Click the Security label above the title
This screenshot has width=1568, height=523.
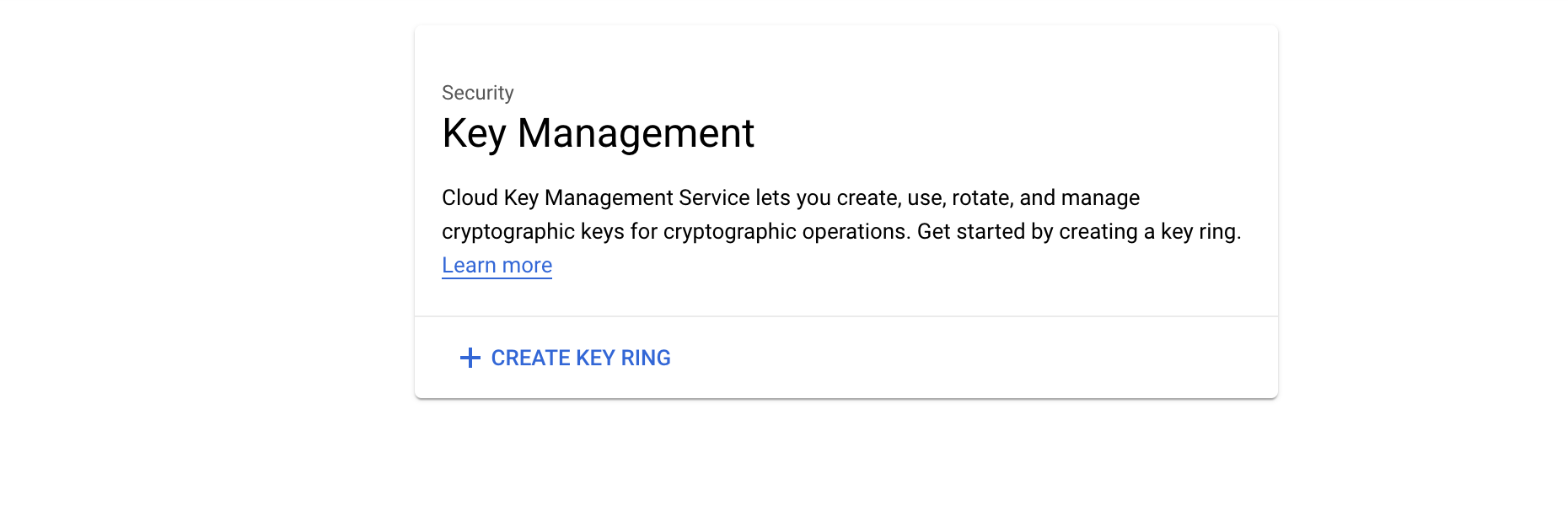pyautogui.click(x=477, y=93)
